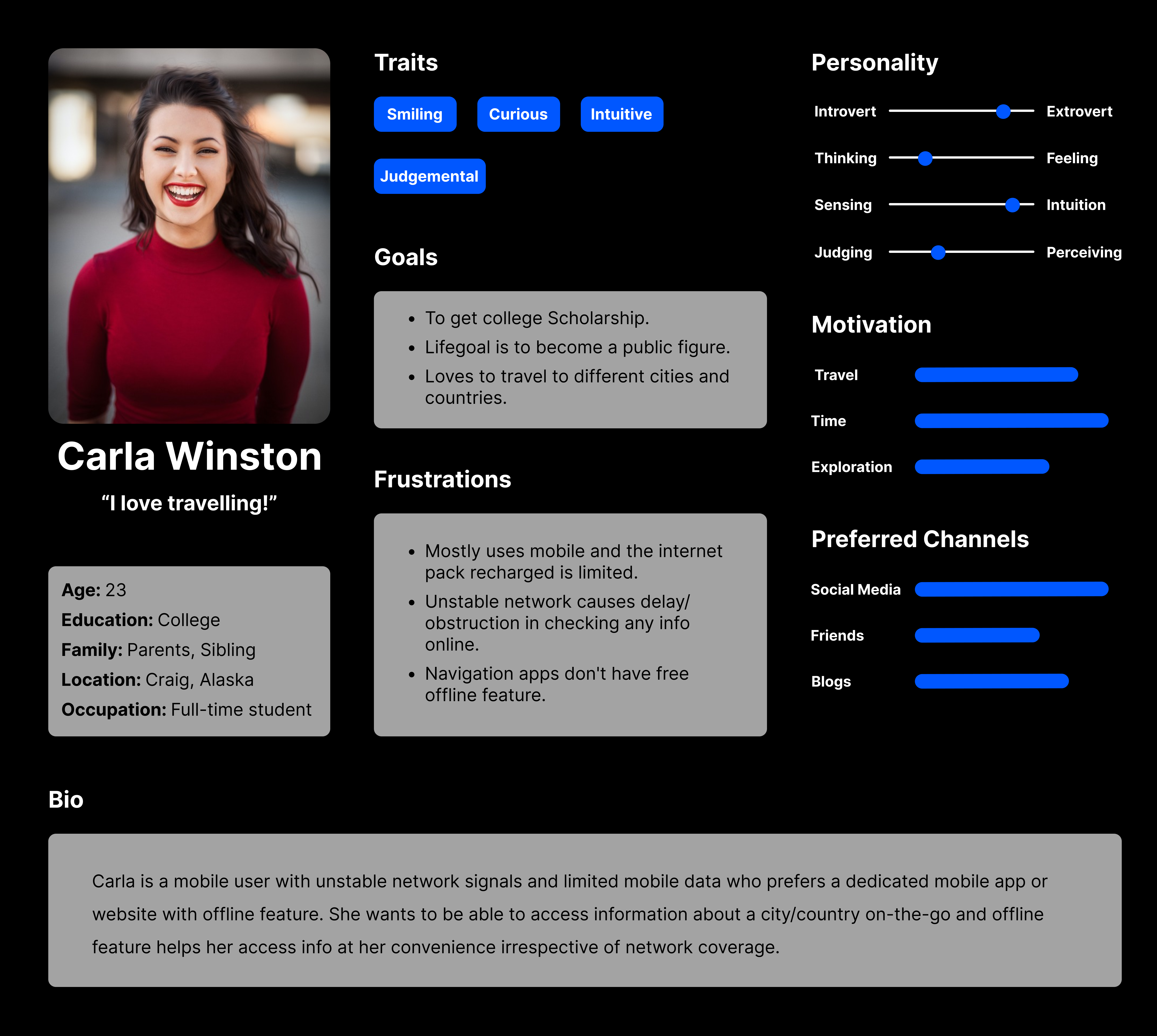Click the Curious trait tag
1157x1036 pixels.
(518, 114)
